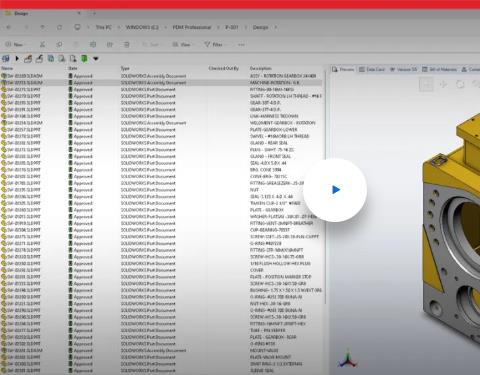Screen dimensions: 480x375
Task: Close the Design tab with its X
Action: (79, 14)
